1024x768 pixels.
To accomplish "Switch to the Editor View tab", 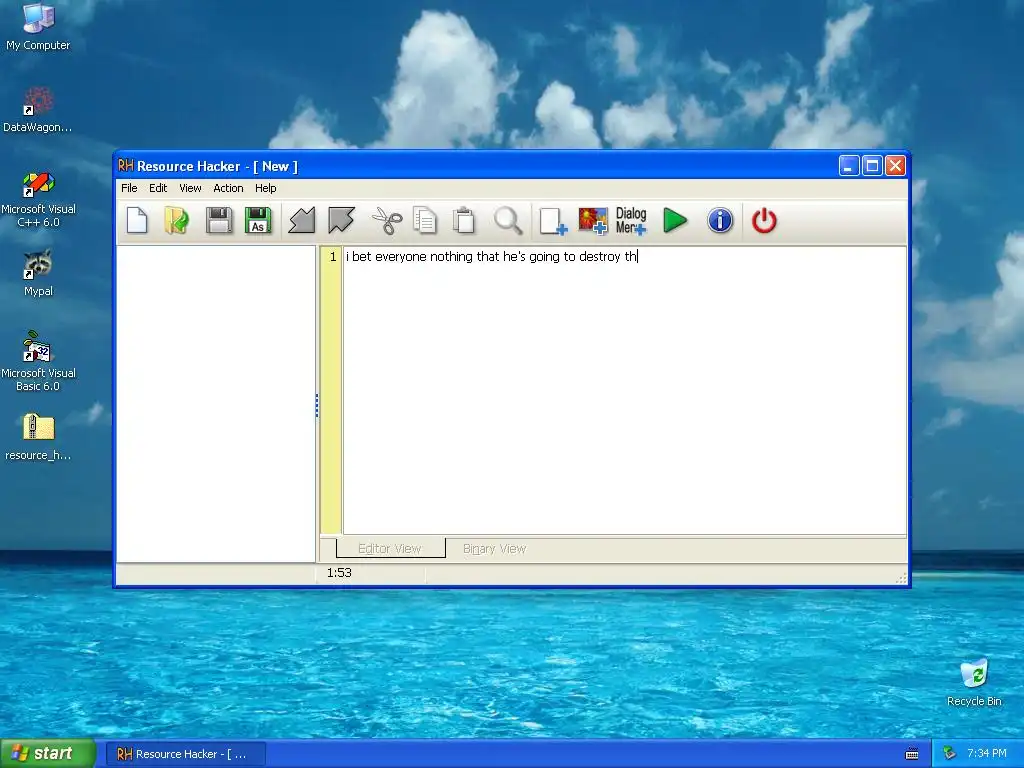I will tap(391, 549).
